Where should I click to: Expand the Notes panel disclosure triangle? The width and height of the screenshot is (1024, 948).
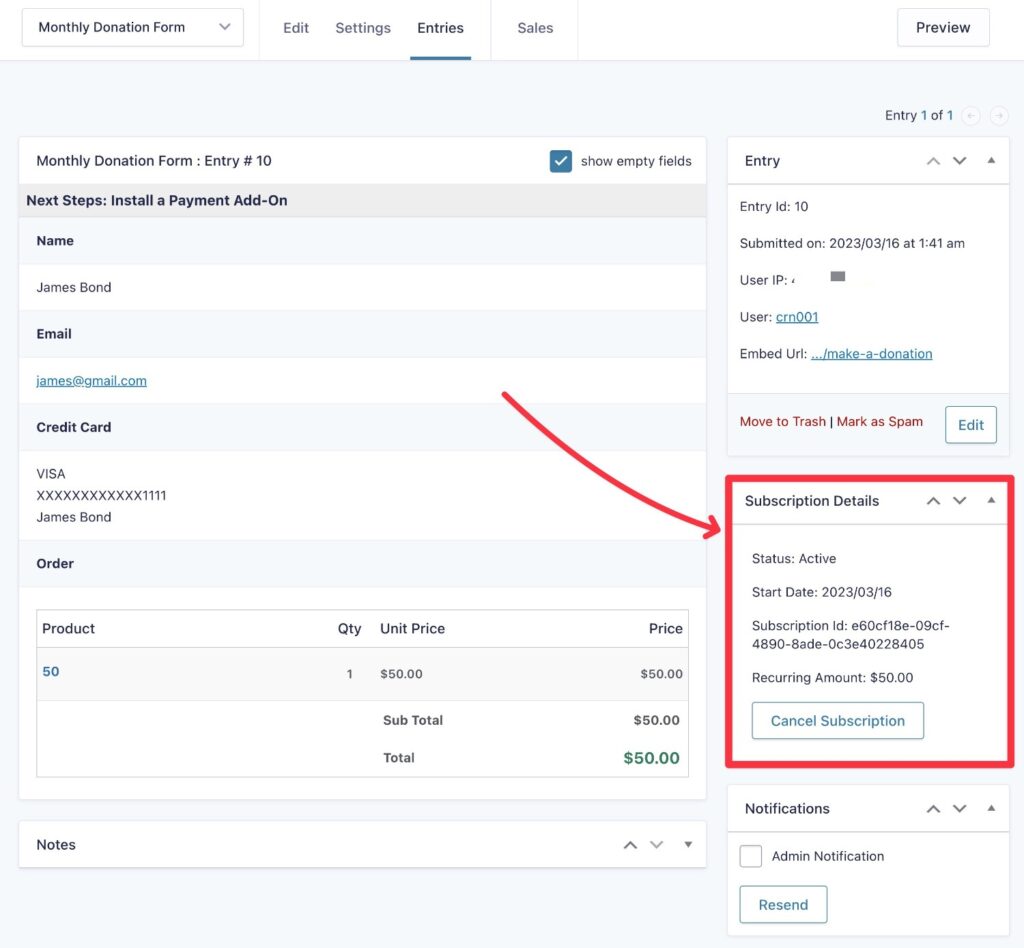687,845
